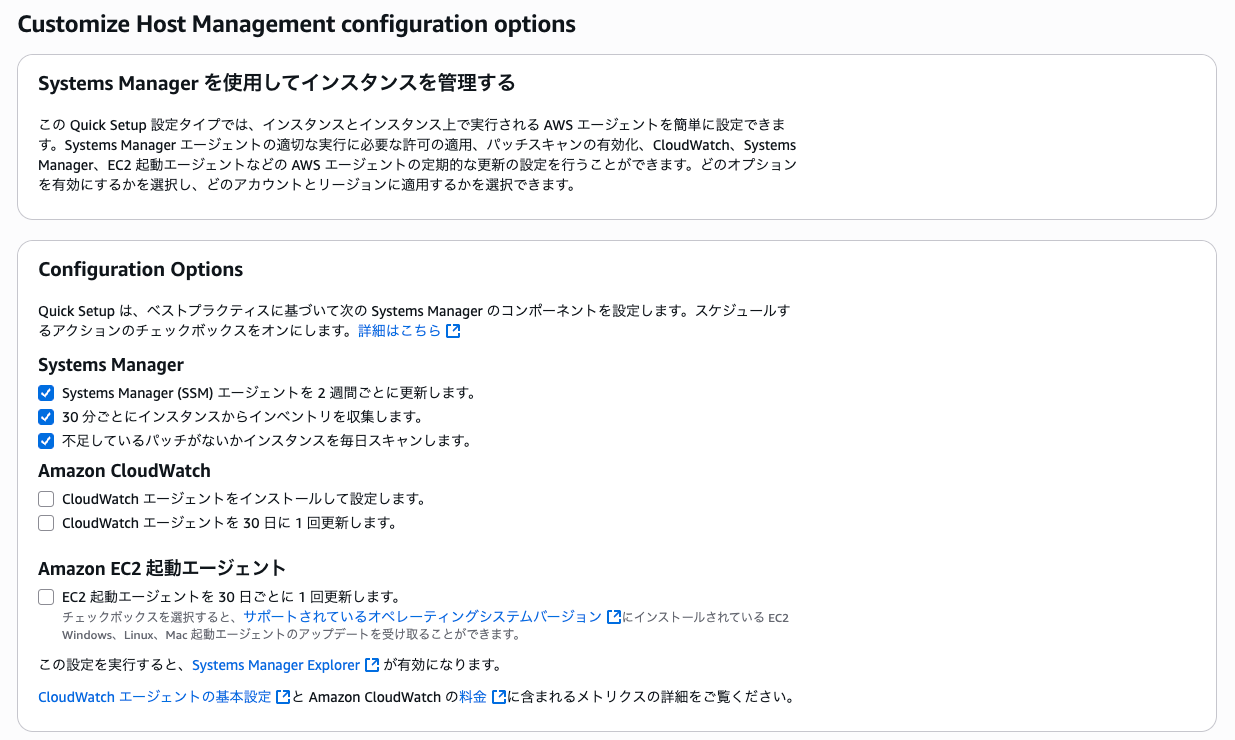Enable CloudWatch agent 30-day update checkbox
The width and height of the screenshot is (1235, 740).
(x=46, y=523)
